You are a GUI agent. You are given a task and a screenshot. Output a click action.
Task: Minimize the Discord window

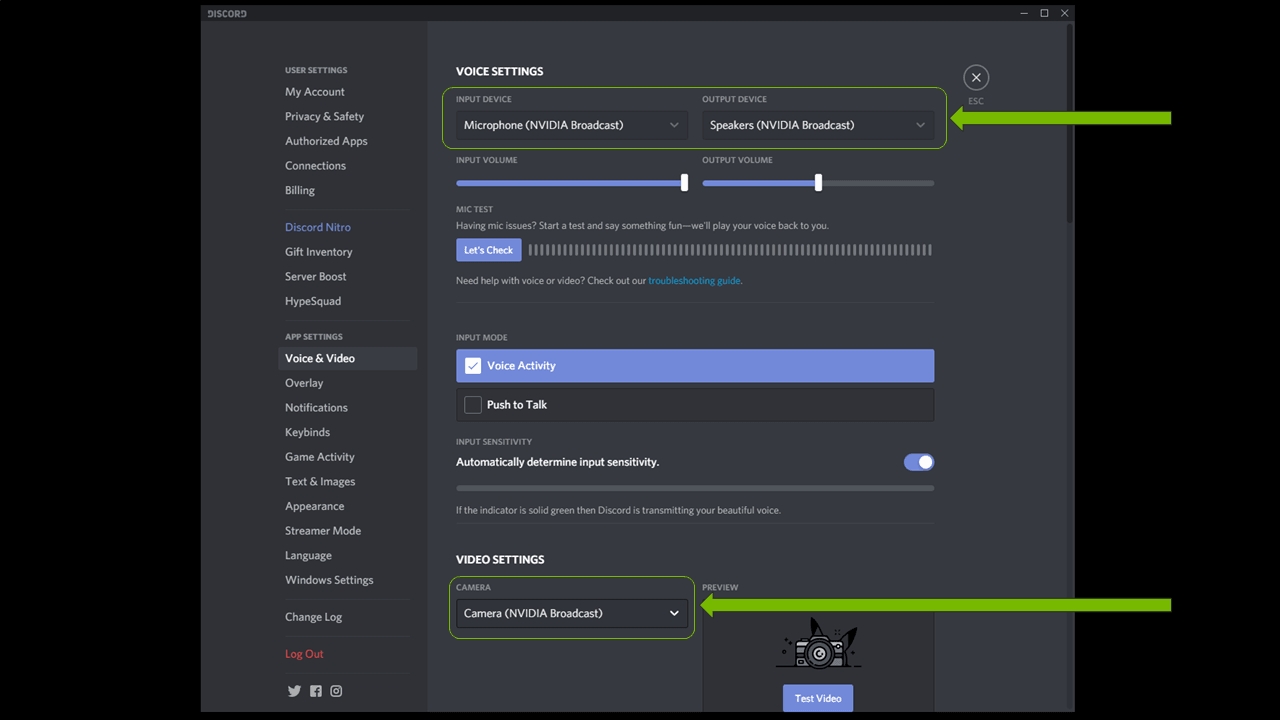(1024, 13)
